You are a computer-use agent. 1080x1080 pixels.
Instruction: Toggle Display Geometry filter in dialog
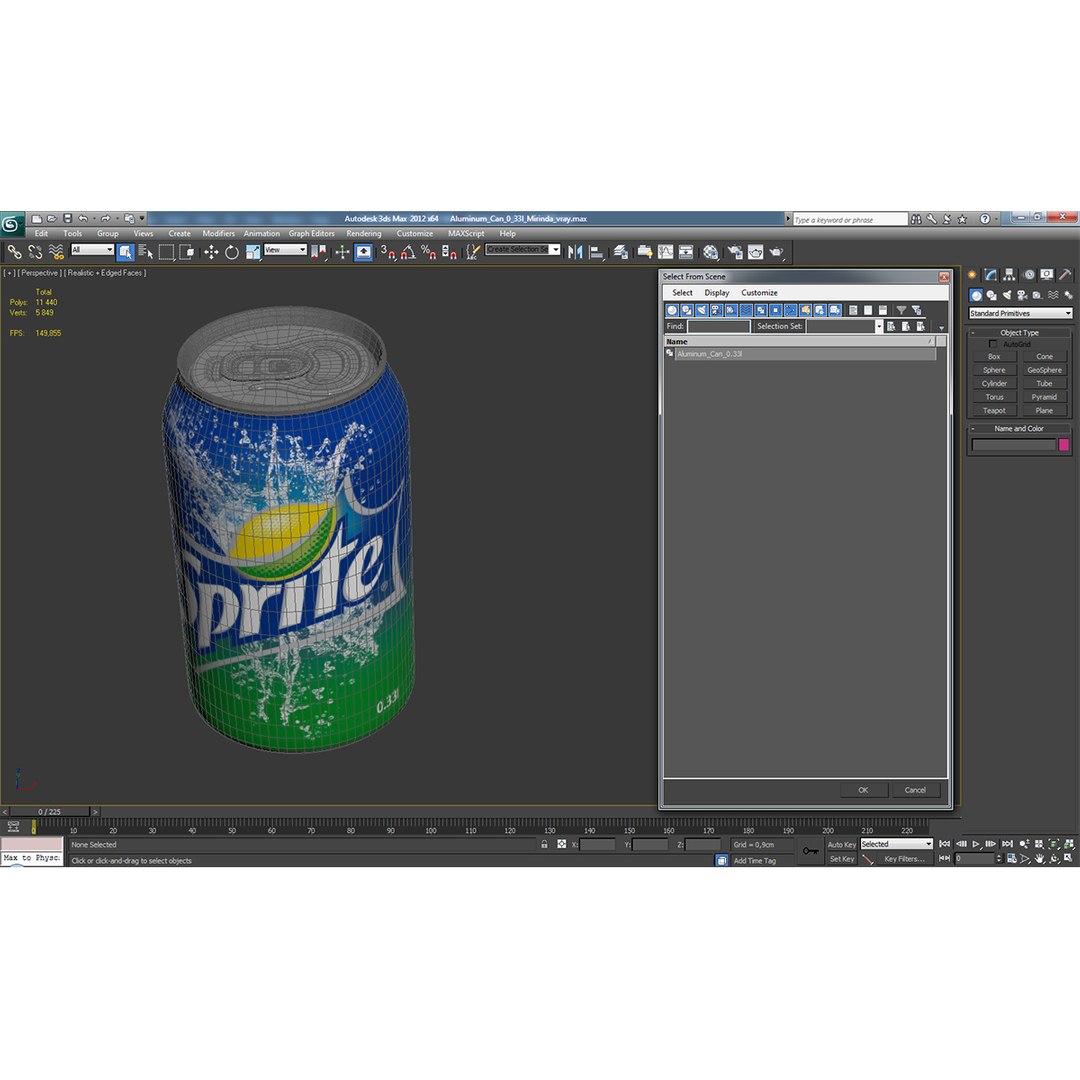pyautogui.click(x=672, y=311)
